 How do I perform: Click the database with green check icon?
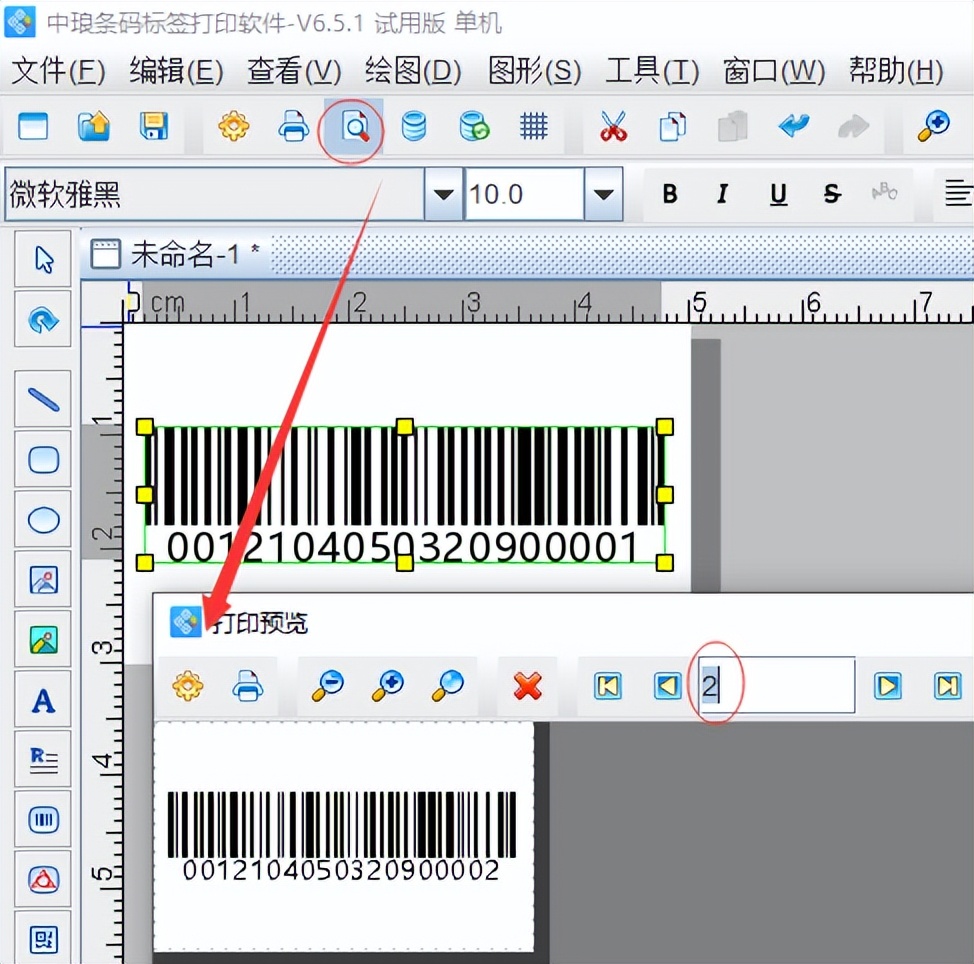tap(474, 127)
